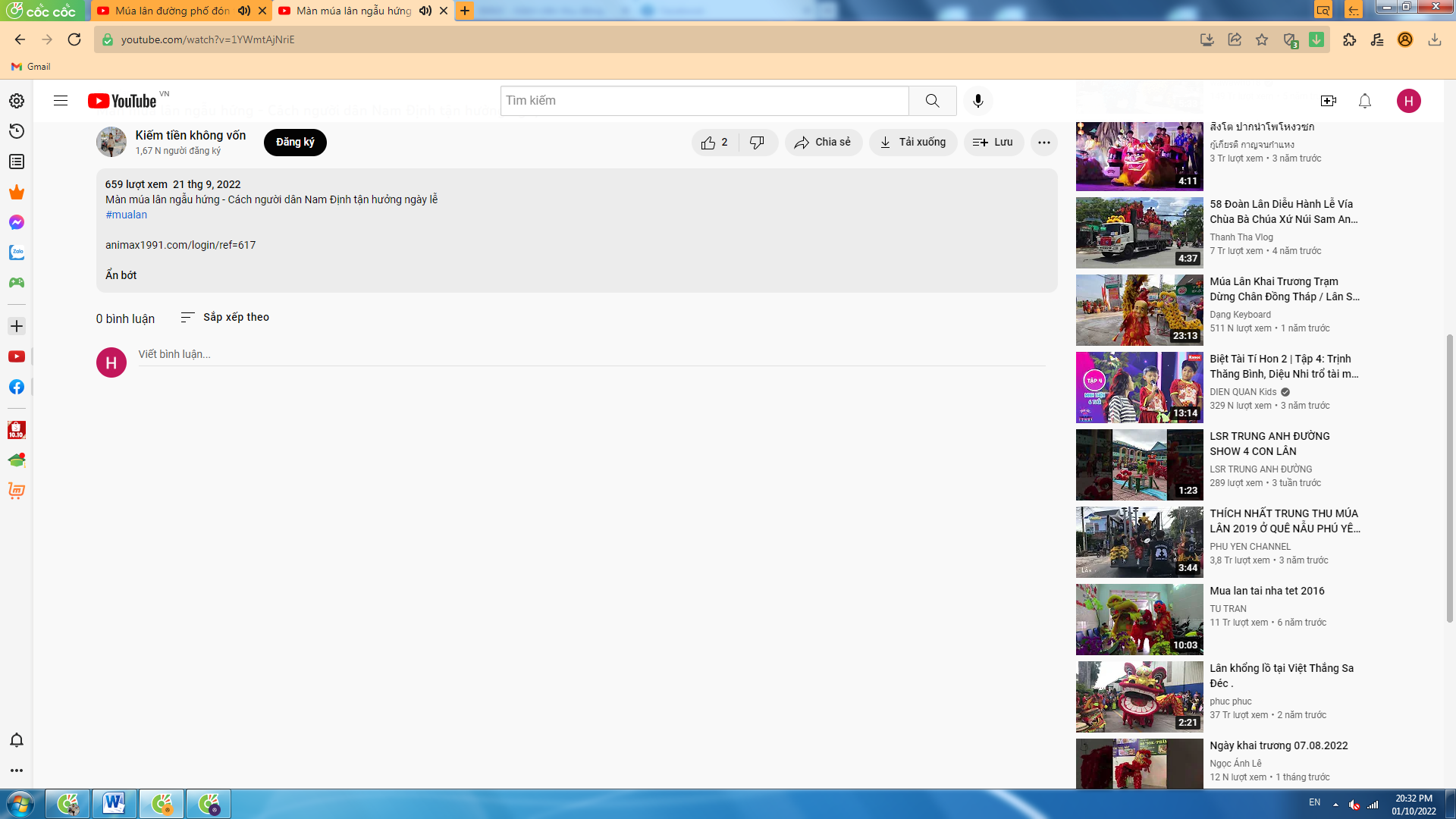Screen dimensions: 1456x819
Task: Expand the Sắp xếp theo sort menu
Action: click(225, 317)
